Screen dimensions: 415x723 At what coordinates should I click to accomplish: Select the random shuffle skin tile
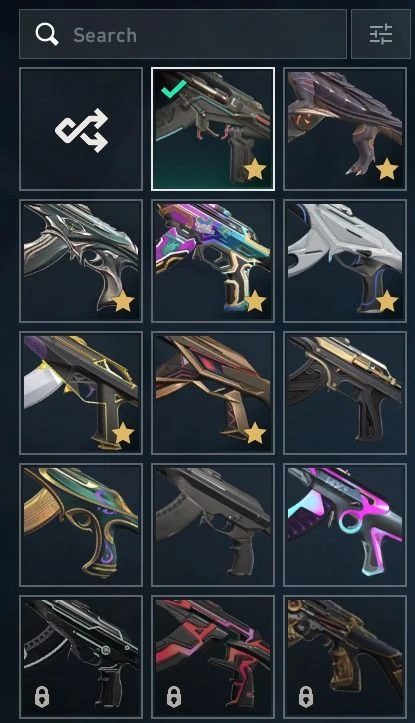pos(81,129)
